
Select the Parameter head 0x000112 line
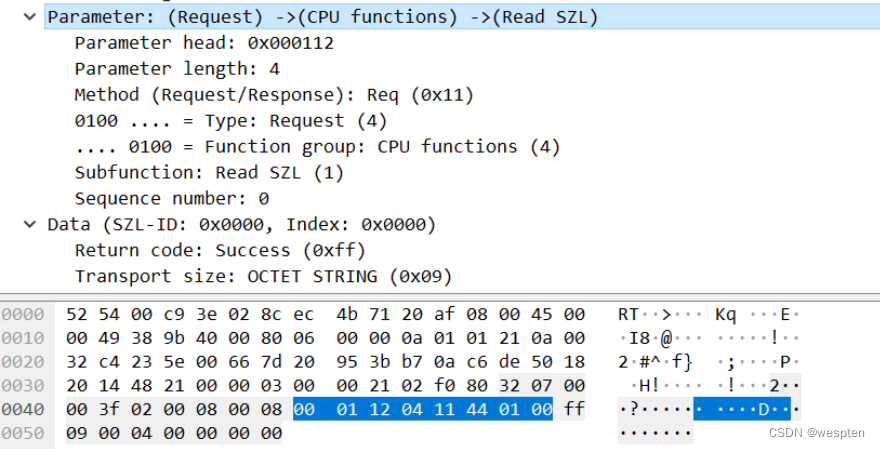pos(203,44)
